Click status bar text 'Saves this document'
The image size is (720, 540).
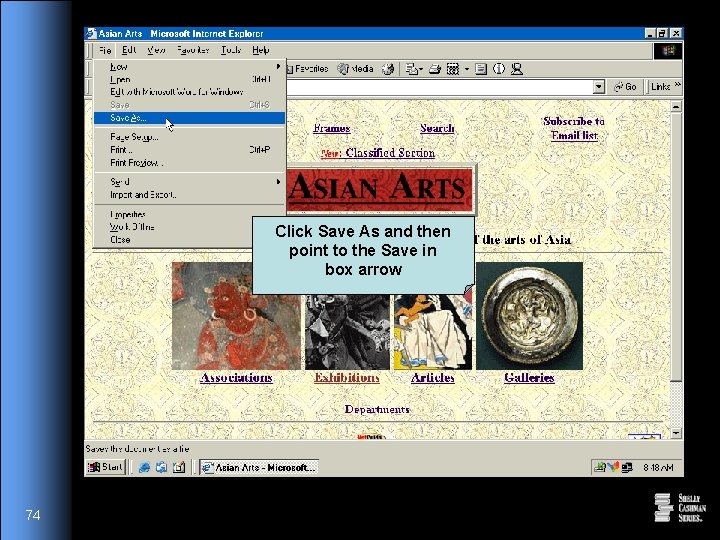(137, 449)
